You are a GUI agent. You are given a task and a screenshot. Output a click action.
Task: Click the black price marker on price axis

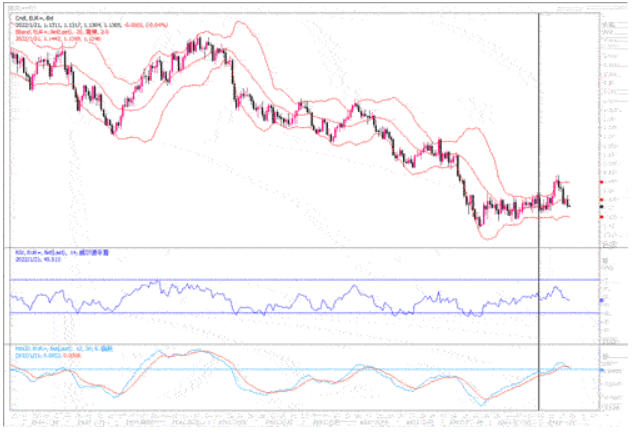(x=600, y=207)
